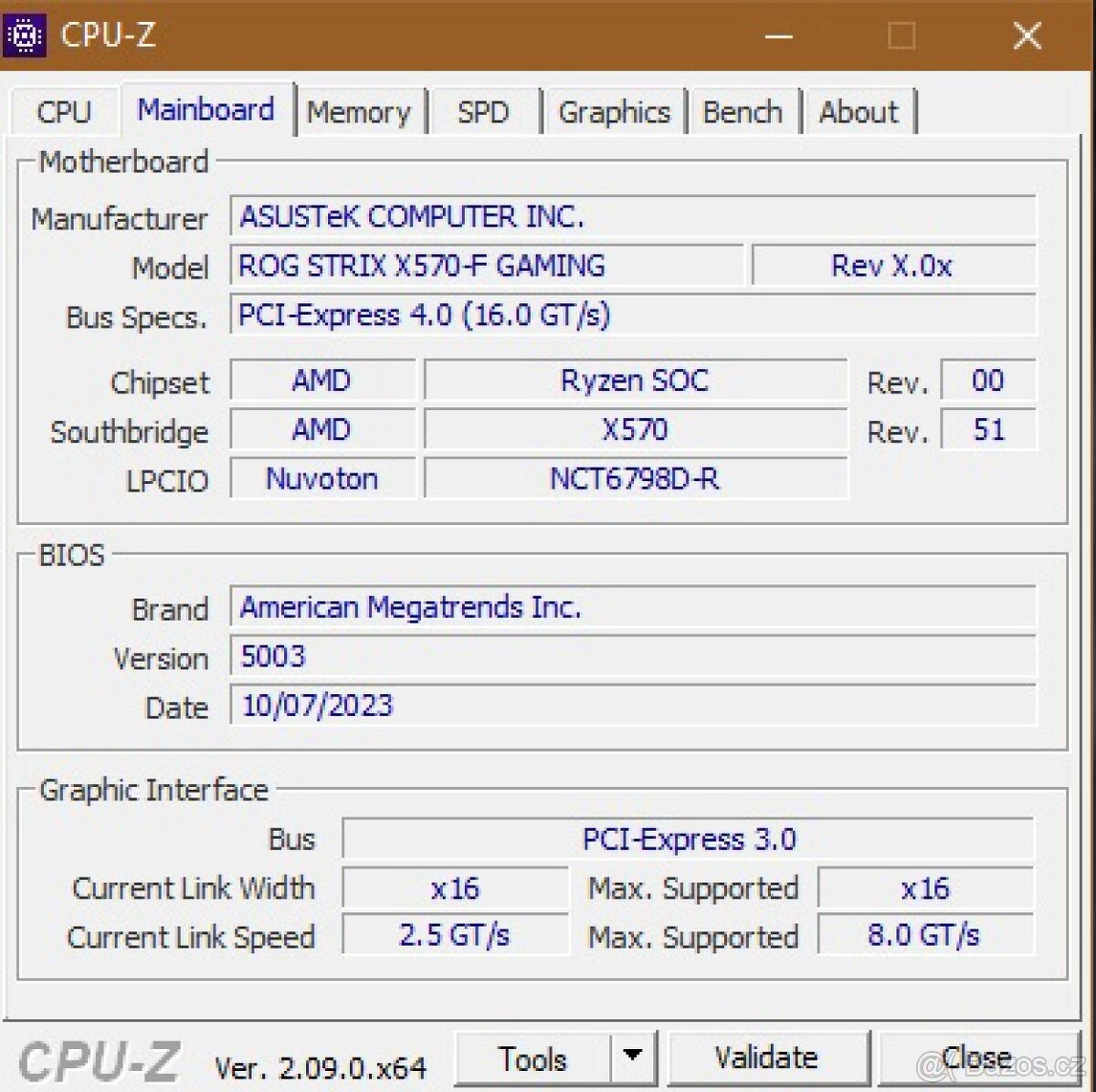Click the southbridge revision 51 field
1096x1092 pixels.
point(988,429)
